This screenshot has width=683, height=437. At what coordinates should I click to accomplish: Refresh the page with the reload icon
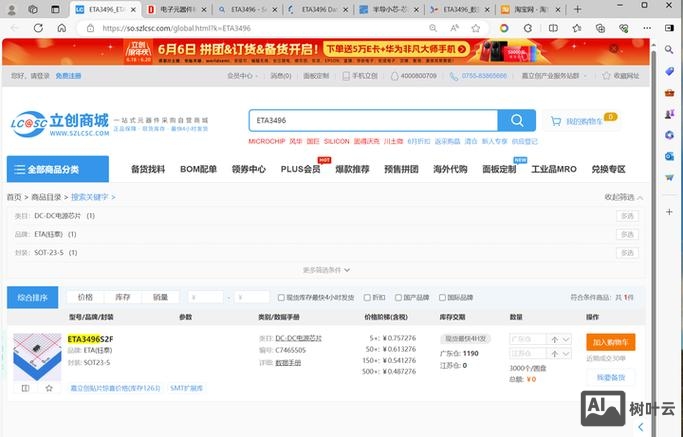pos(38,28)
